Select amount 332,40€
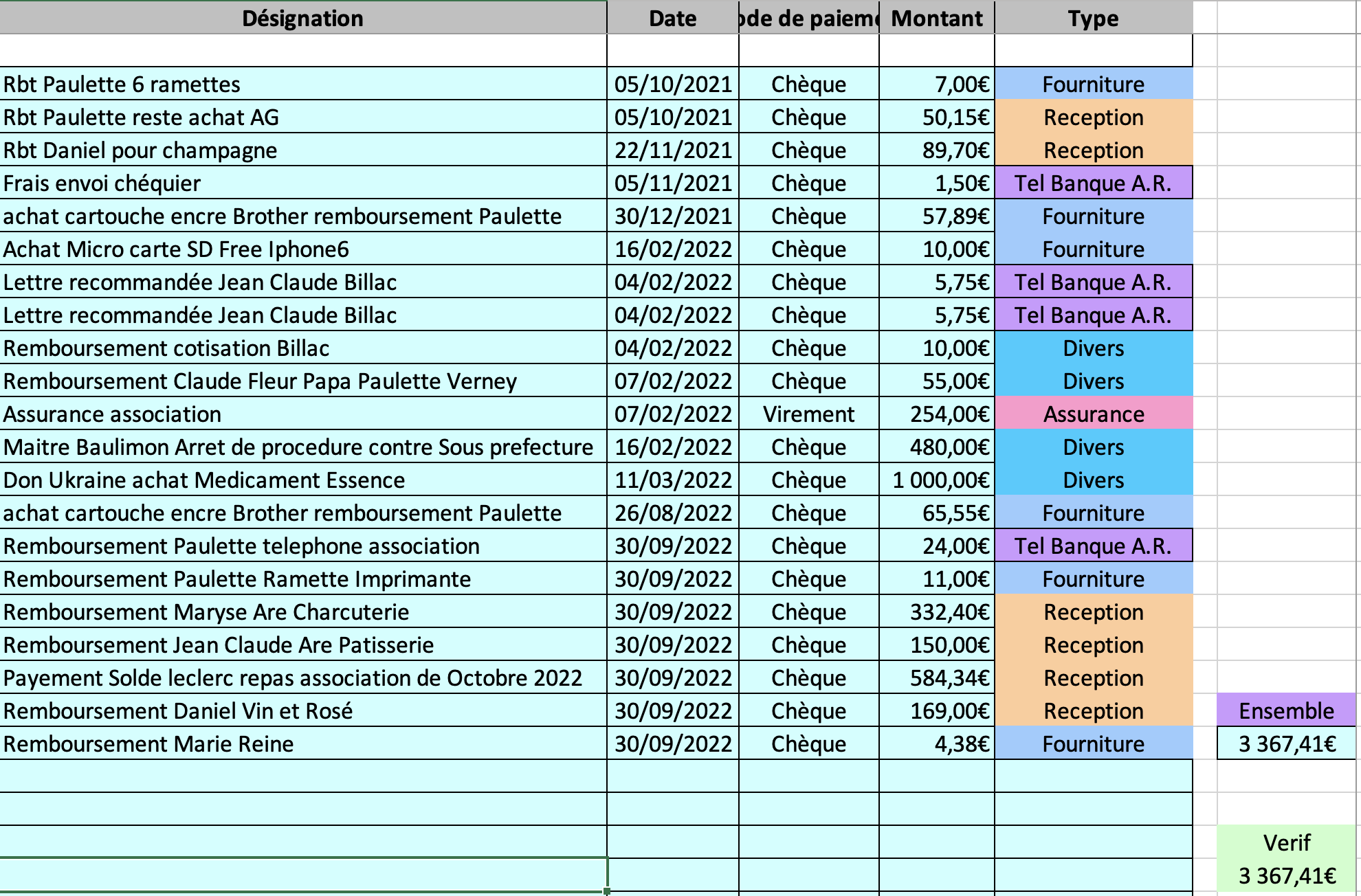This screenshot has height=896, width=1361. click(936, 612)
